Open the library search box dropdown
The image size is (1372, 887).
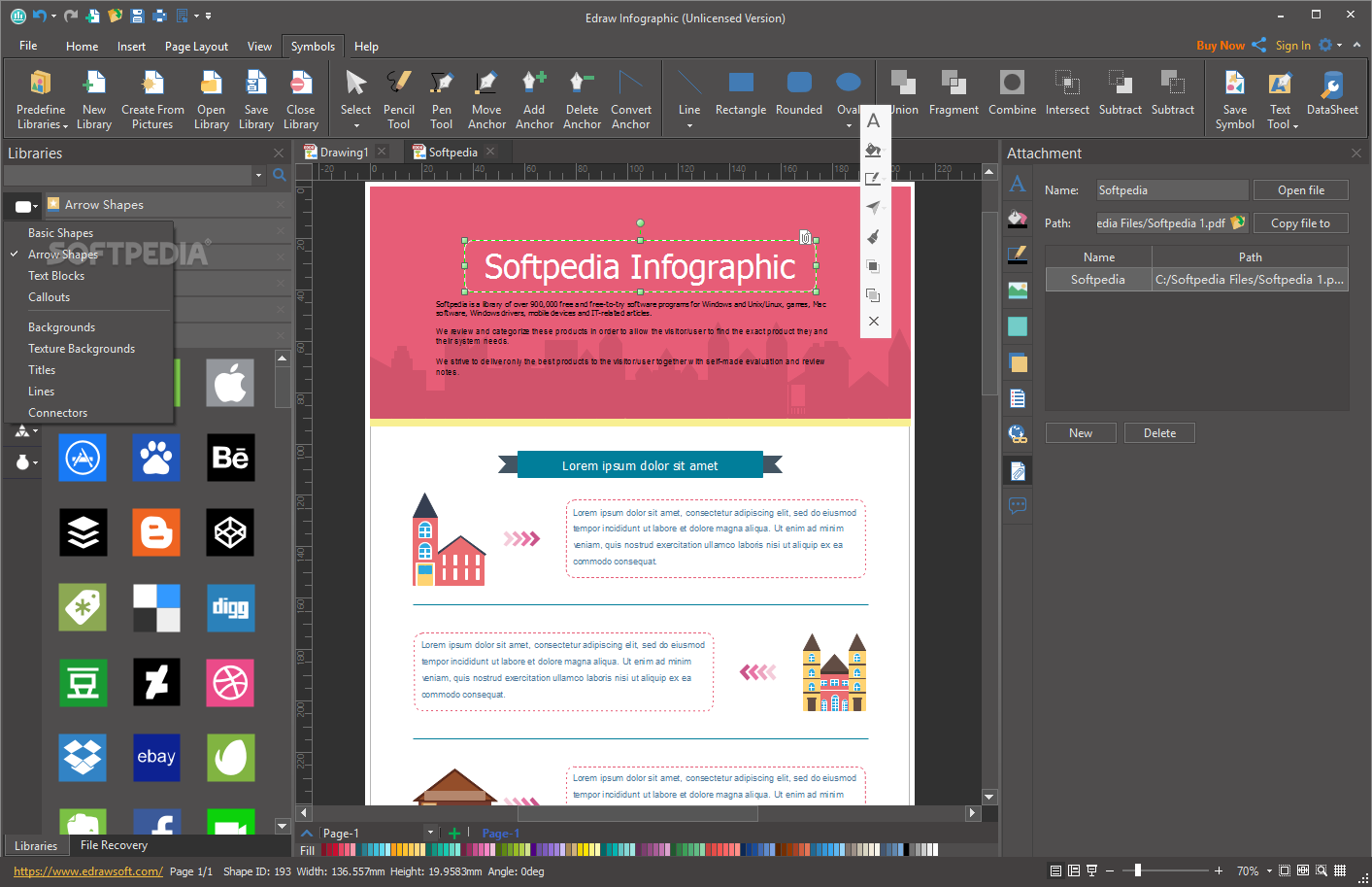click(258, 175)
